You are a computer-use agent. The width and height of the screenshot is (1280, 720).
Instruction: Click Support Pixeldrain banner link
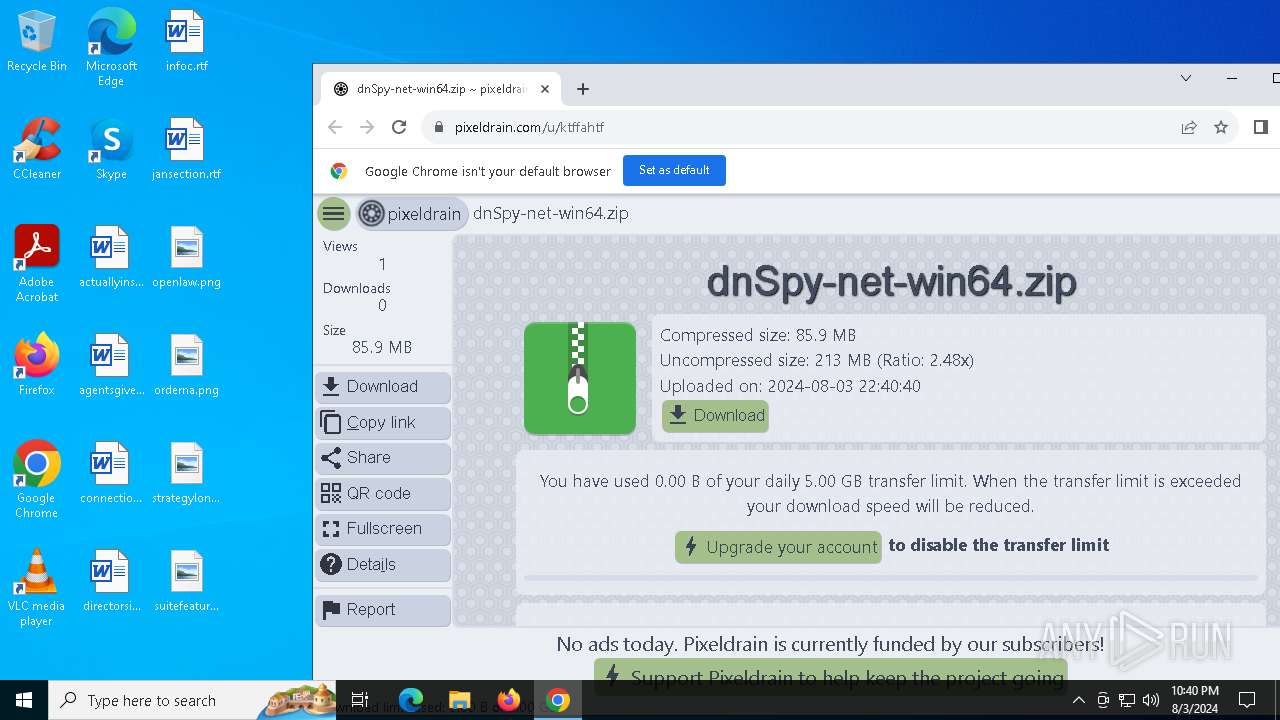pyautogui.click(x=830, y=677)
